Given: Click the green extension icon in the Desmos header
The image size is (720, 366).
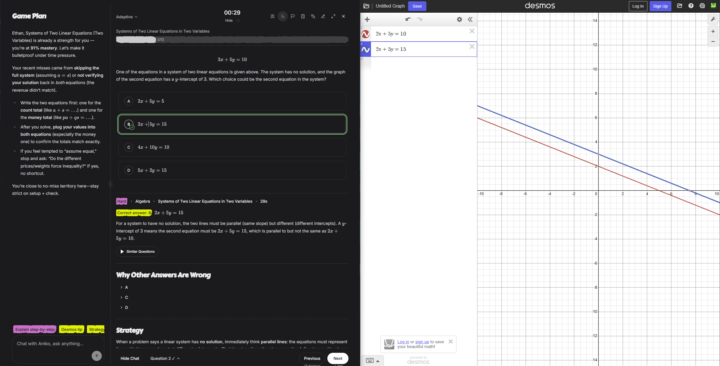Looking at the screenshot, I should click(x=713, y=6).
